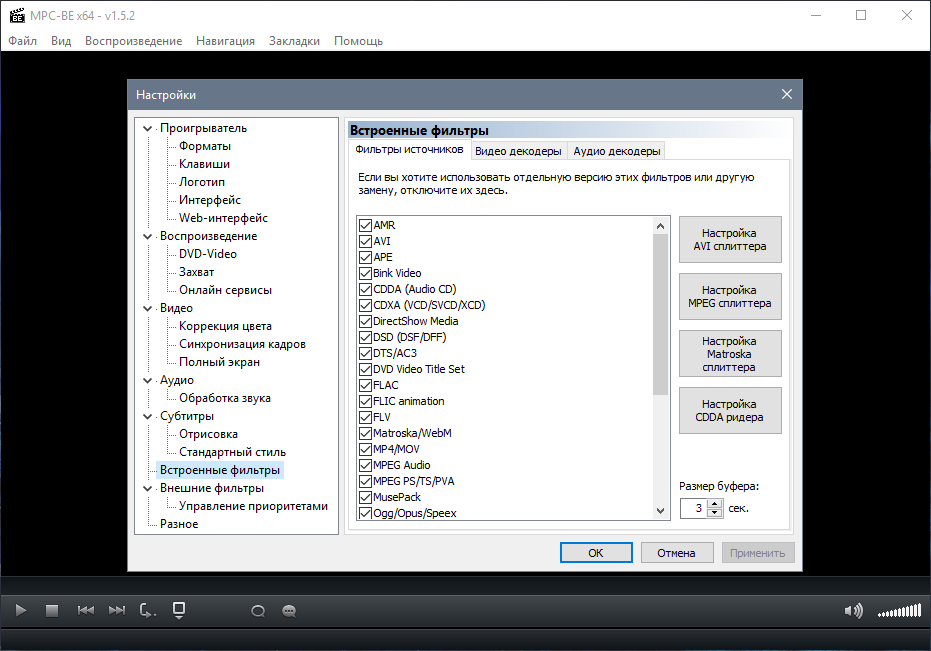Toggle the FLAC filter checkbox
931x651 pixels.
[365, 385]
